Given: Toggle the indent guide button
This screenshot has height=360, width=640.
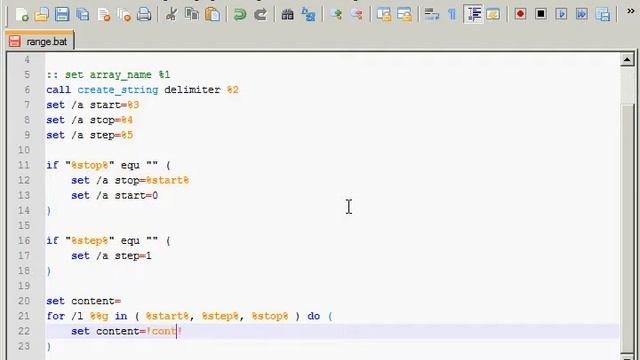Looking at the screenshot, I should click(x=473, y=15).
